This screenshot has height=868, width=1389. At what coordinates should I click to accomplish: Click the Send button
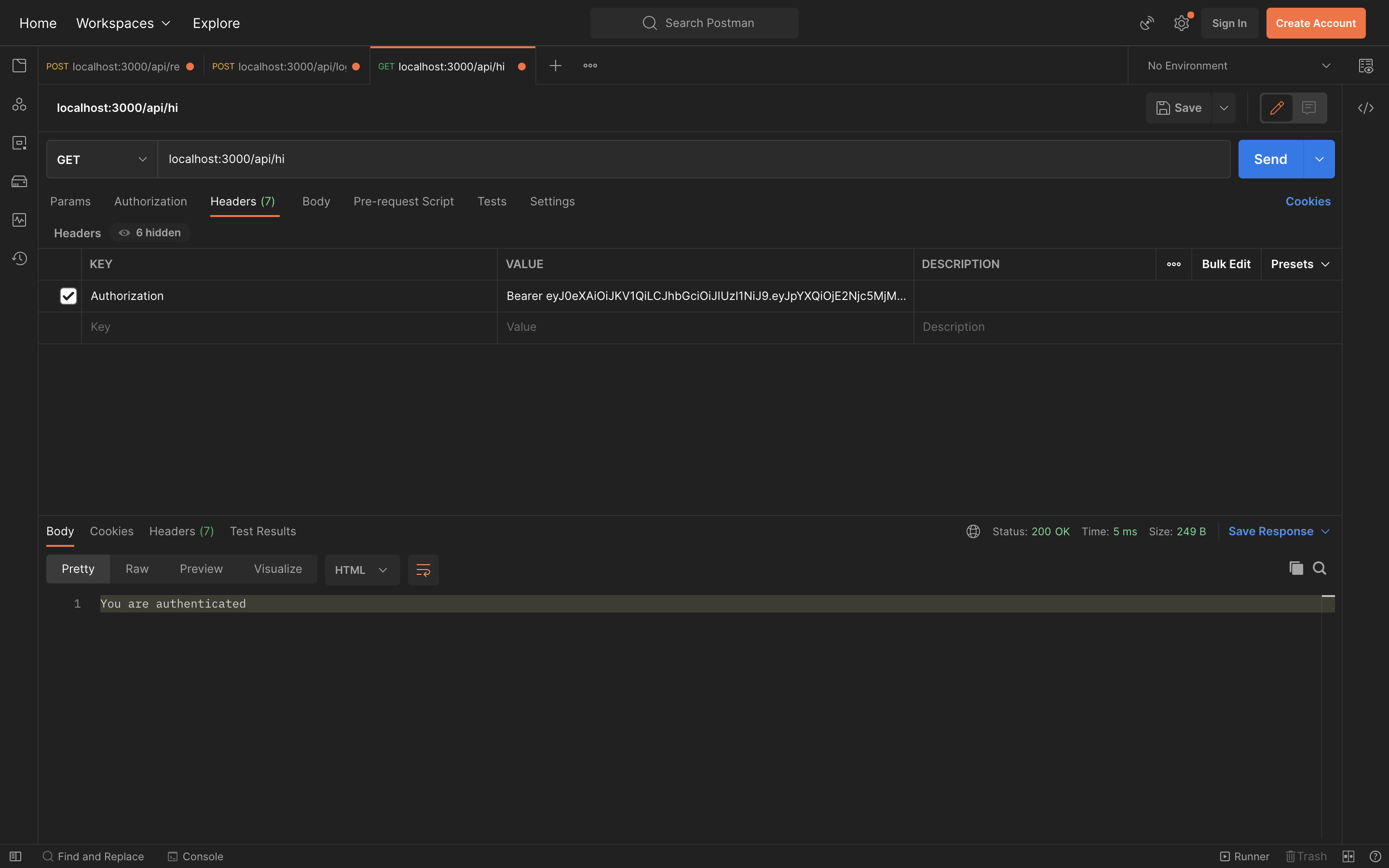pos(1270,160)
